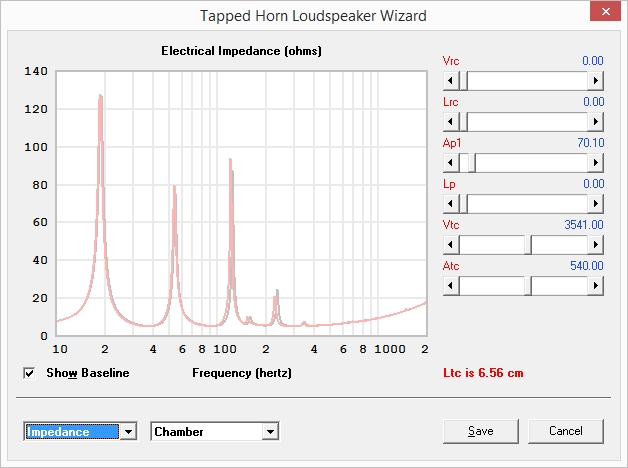Click the Lrc parameter label
Image resolution: width=628 pixels, height=468 pixels.
(451, 102)
